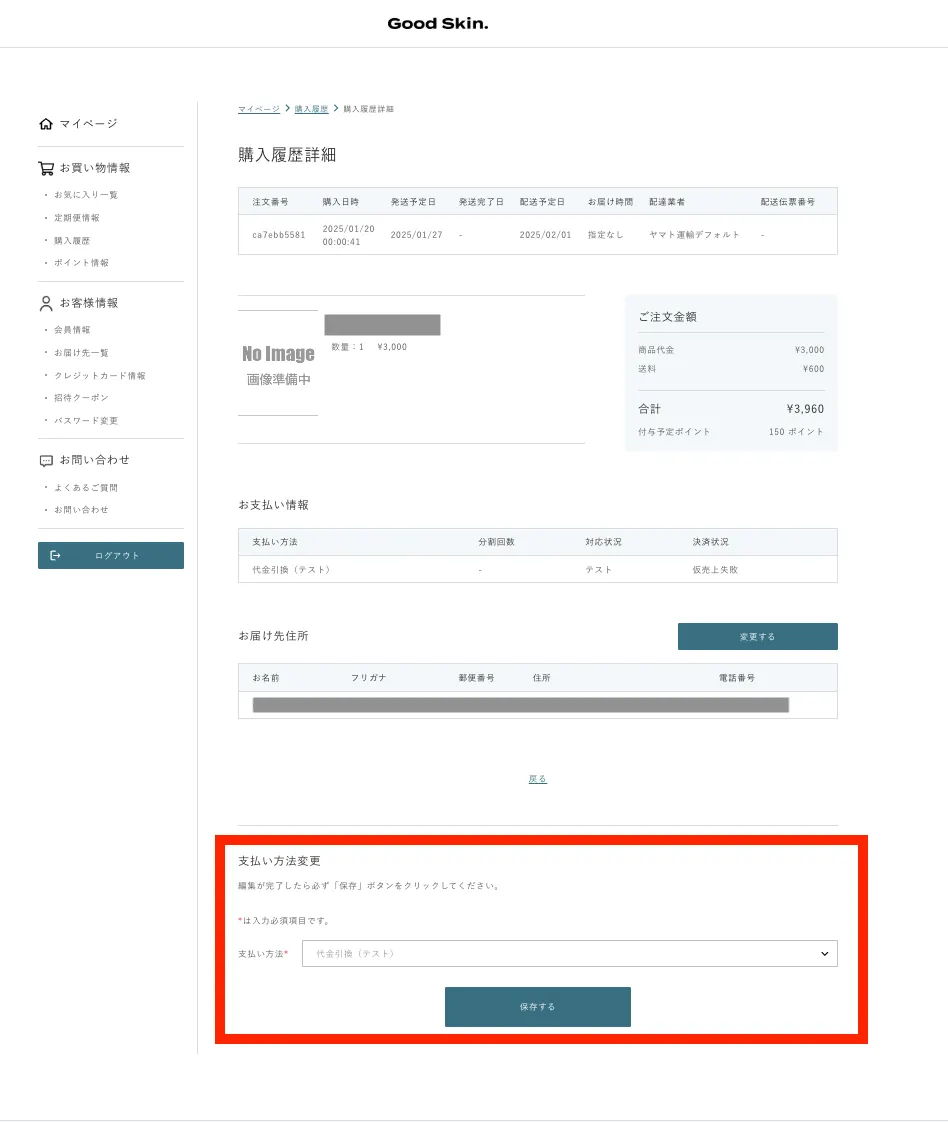Select お気に入り一覧 in the sidebar

(x=74, y=195)
